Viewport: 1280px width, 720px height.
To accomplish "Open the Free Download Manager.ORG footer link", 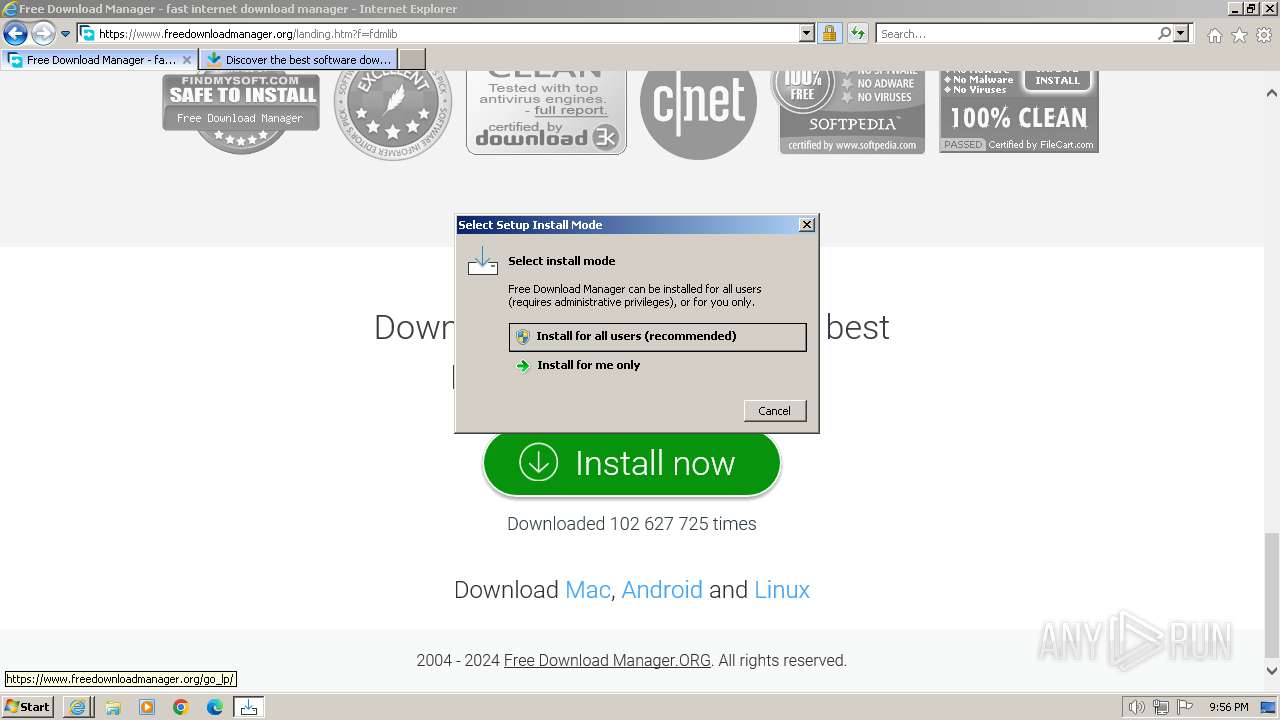I will tap(607, 661).
